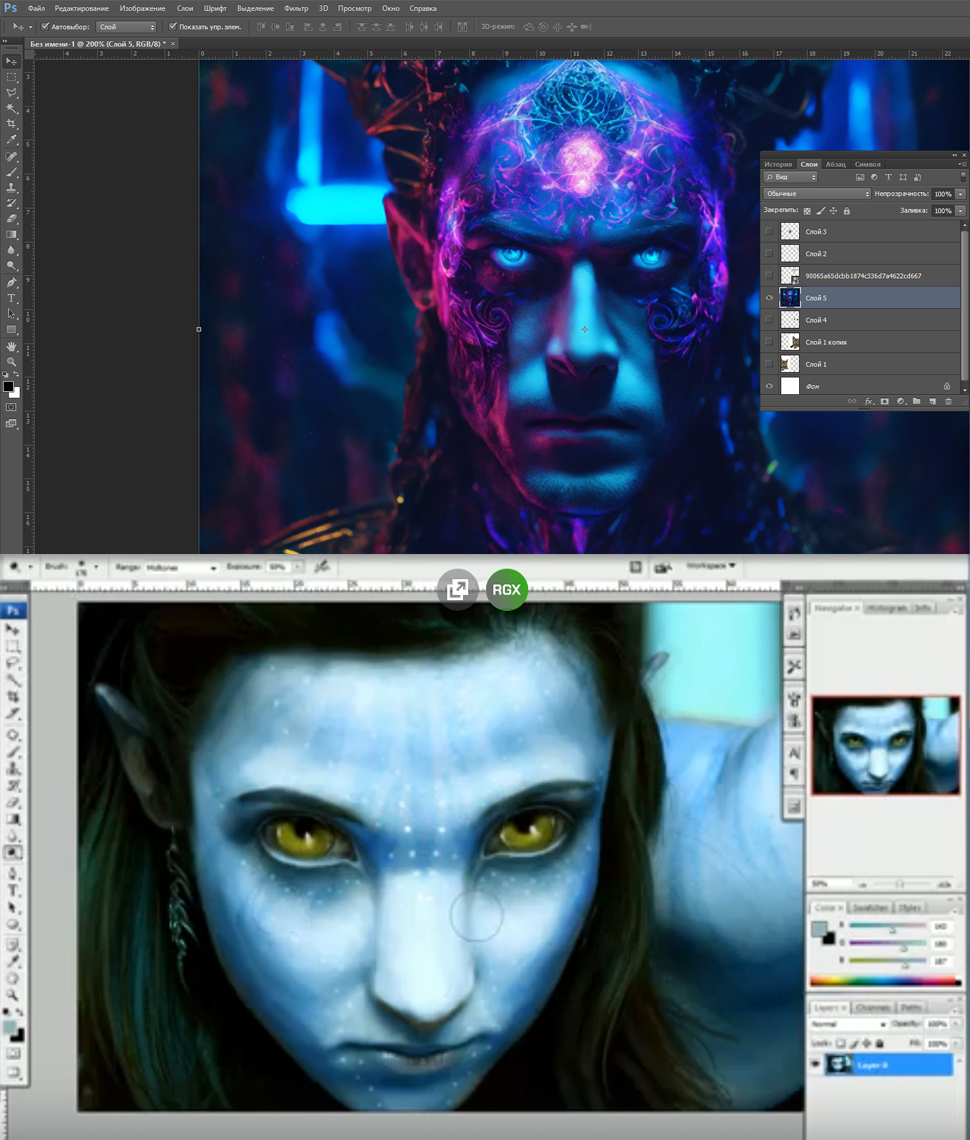Open the Непрозрачность opacity dropdown arrow
The width and height of the screenshot is (970, 1140).
pyautogui.click(x=960, y=194)
